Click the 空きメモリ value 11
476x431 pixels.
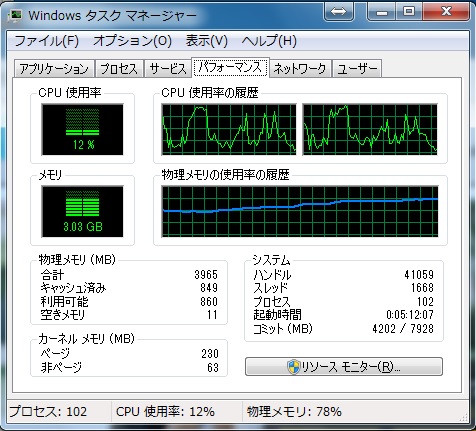tap(212, 315)
